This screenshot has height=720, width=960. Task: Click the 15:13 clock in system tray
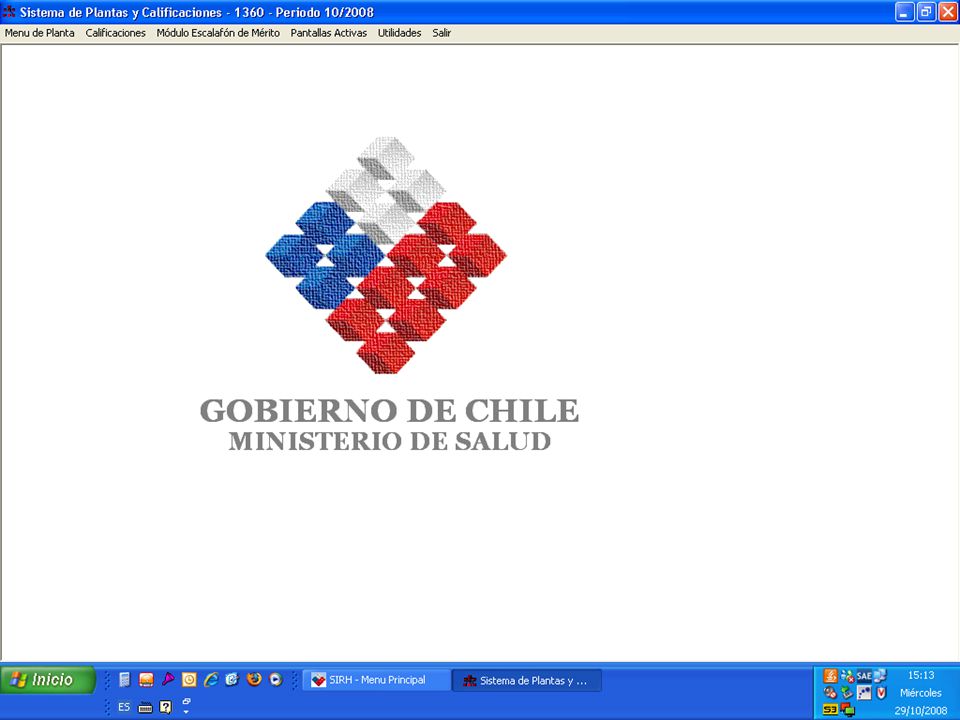click(921, 675)
